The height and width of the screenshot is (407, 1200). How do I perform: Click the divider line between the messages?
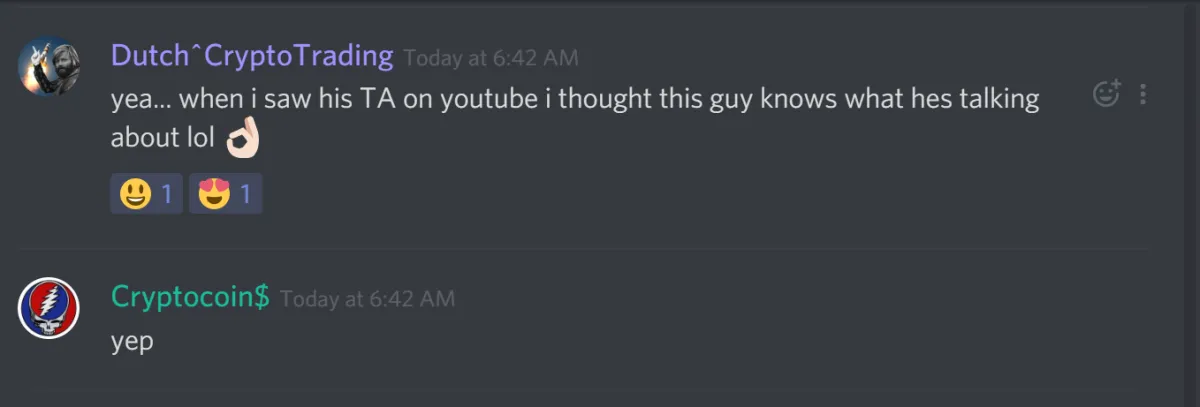point(580,249)
